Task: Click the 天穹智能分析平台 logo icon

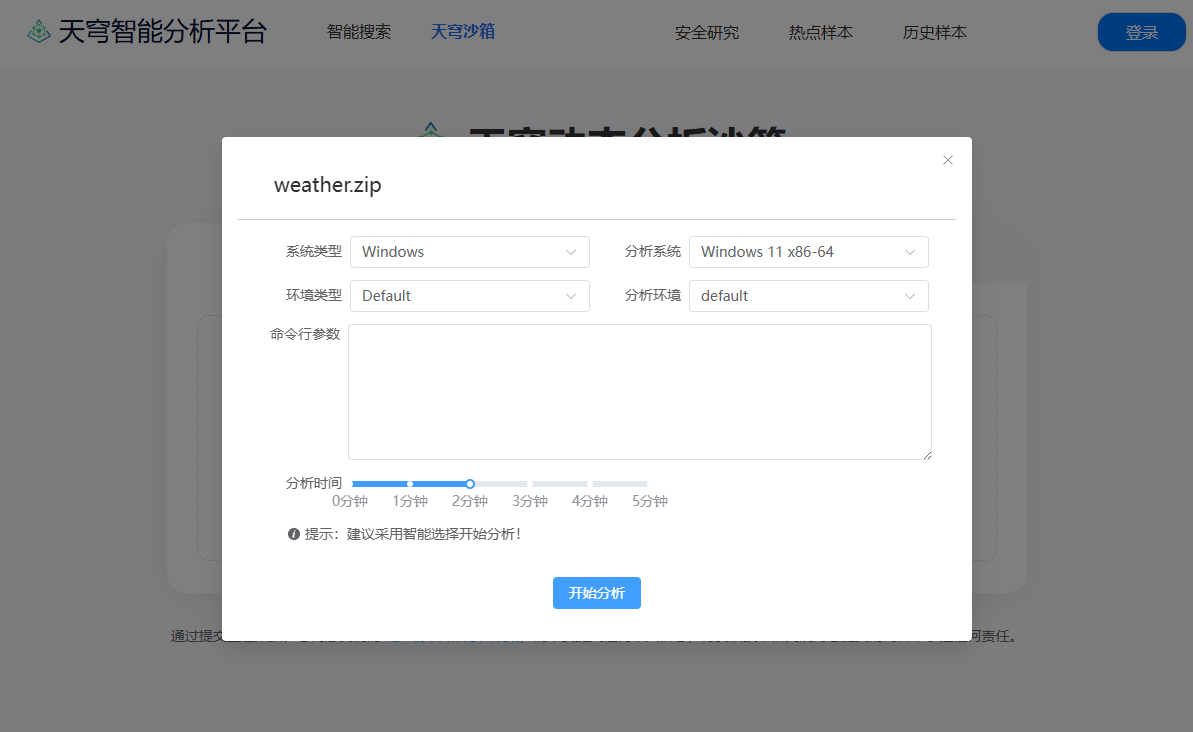Action: pyautogui.click(x=39, y=31)
